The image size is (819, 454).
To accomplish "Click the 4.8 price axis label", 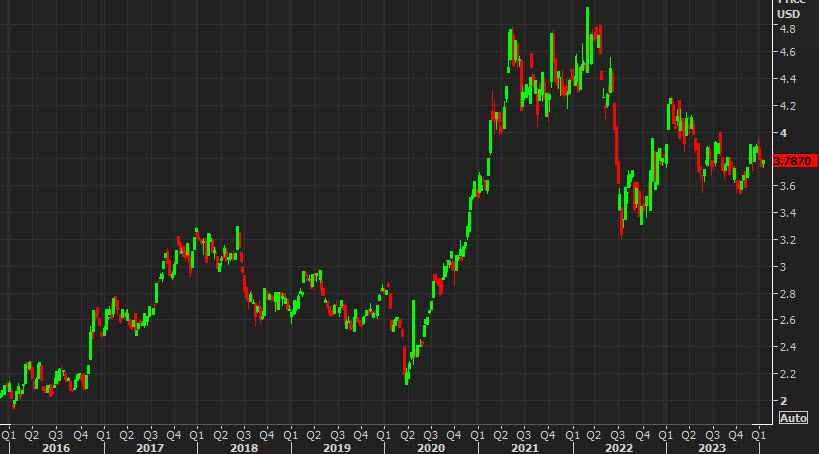I will click(x=788, y=26).
